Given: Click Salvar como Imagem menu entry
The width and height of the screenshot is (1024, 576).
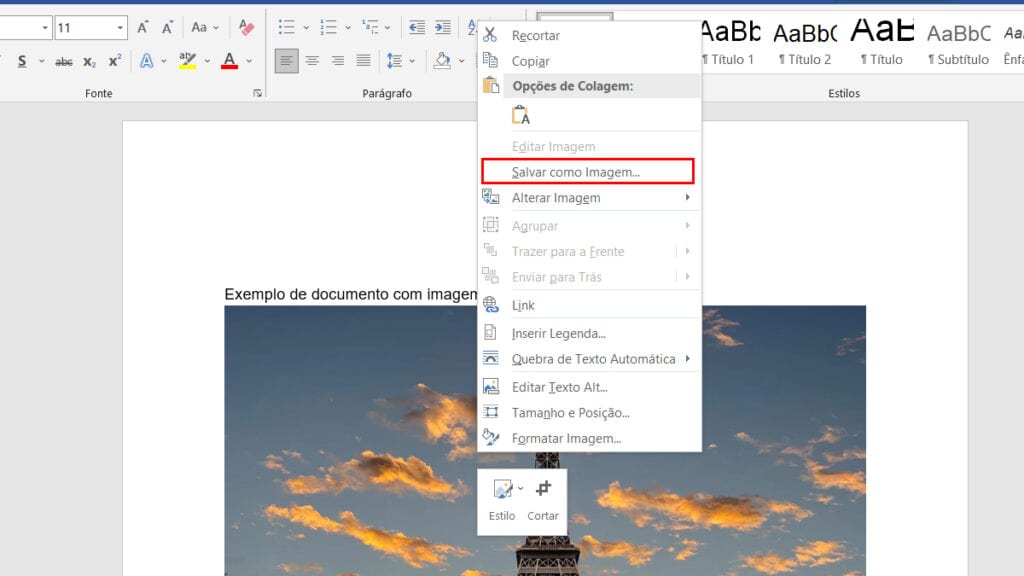Looking at the screenshot, I should point(588,172).
